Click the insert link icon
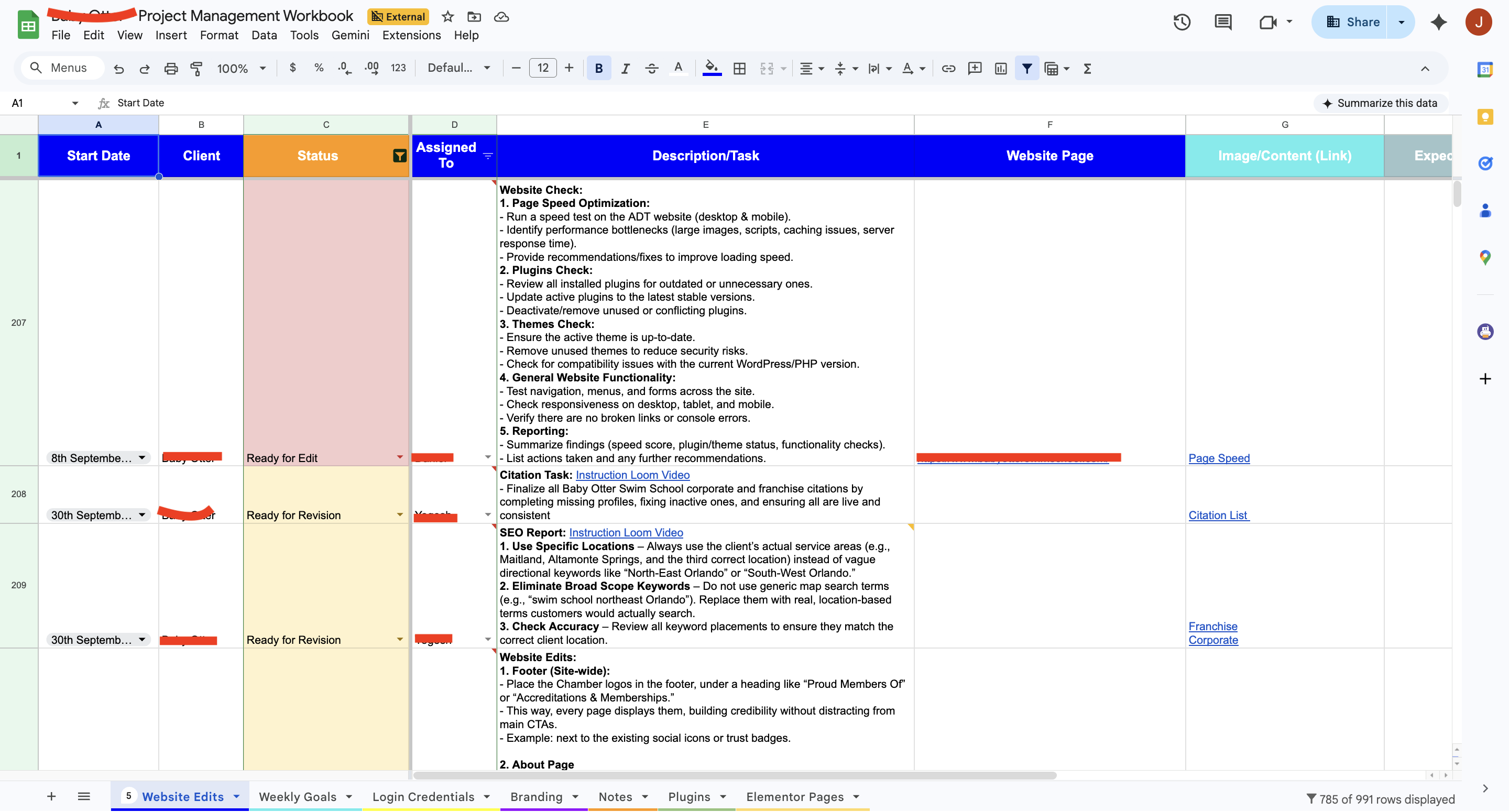 coord(948,69)
